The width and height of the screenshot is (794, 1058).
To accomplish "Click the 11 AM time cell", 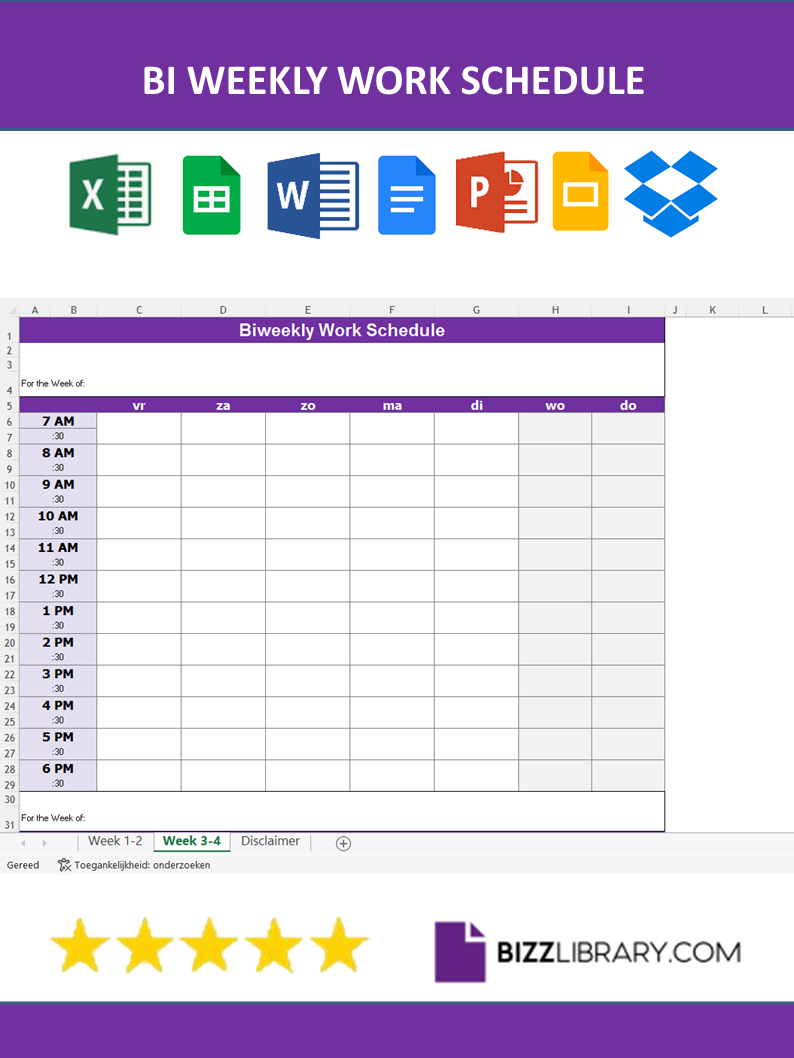I will click(58, 548).
